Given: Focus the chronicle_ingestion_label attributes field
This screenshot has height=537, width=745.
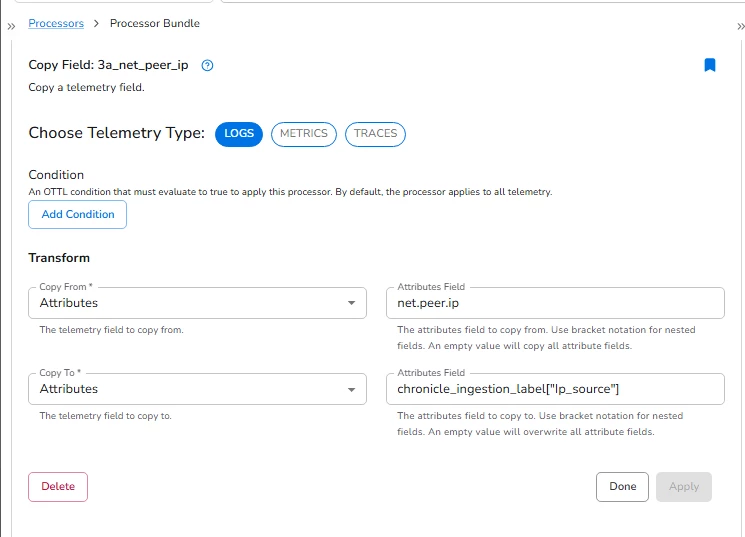Looking at the screenshot, I should point(555,389).
